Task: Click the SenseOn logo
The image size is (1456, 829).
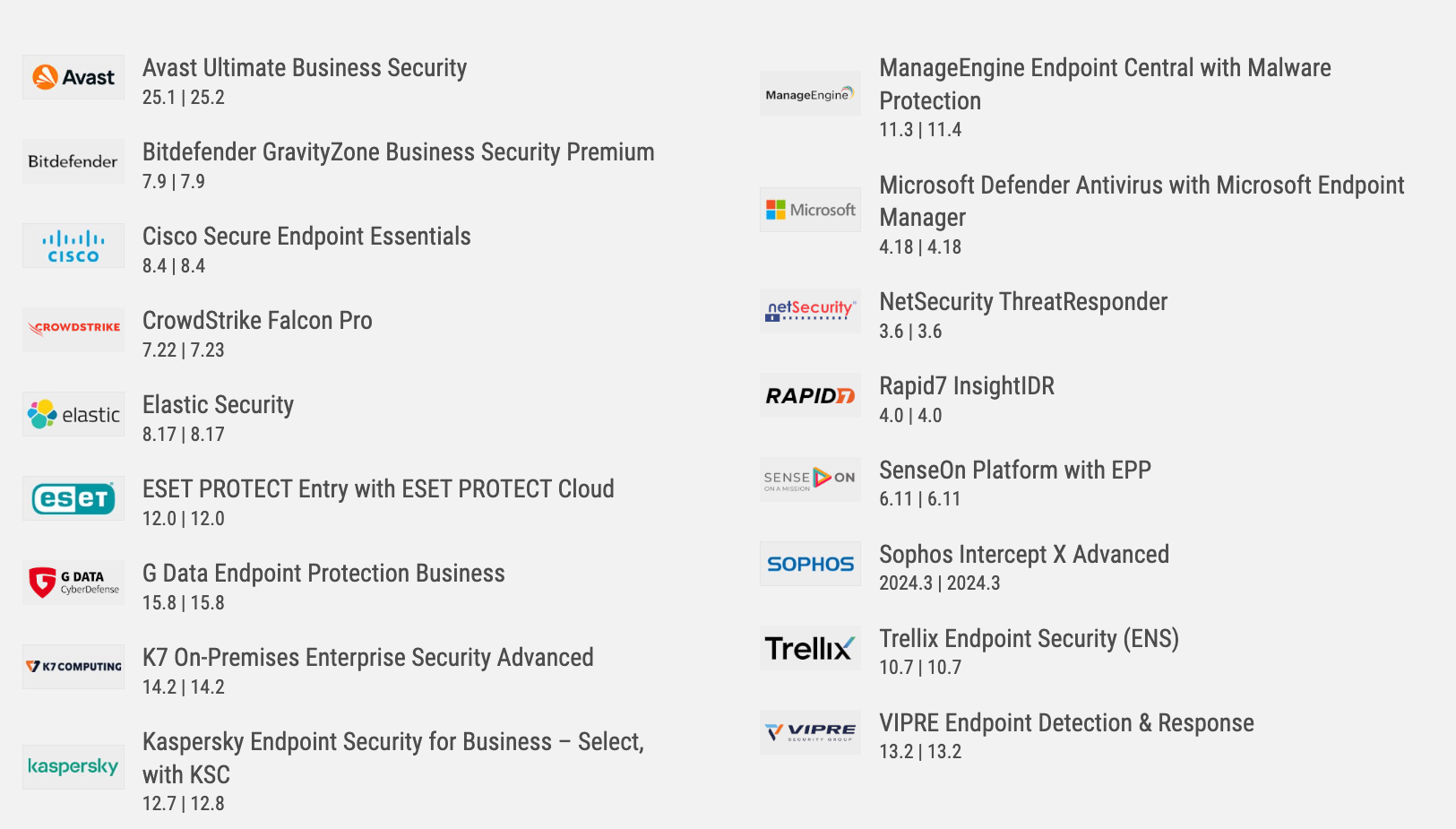Action: pyautogui.click(x=810, y=479)
